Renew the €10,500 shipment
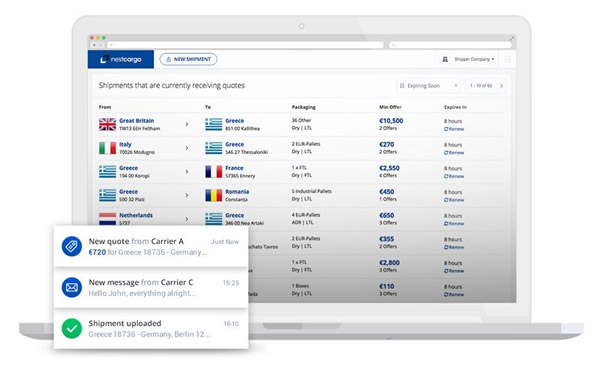Viewport: 600px width, 365px height. (x=454, y=129)
